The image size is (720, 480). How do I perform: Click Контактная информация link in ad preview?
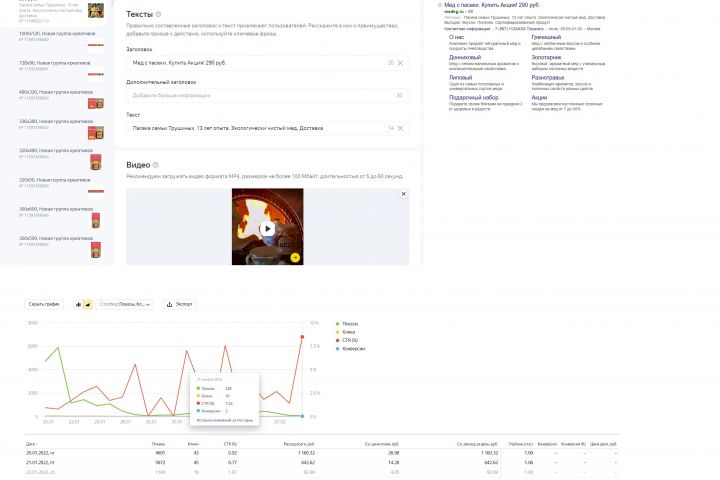(x=467, y=28)
